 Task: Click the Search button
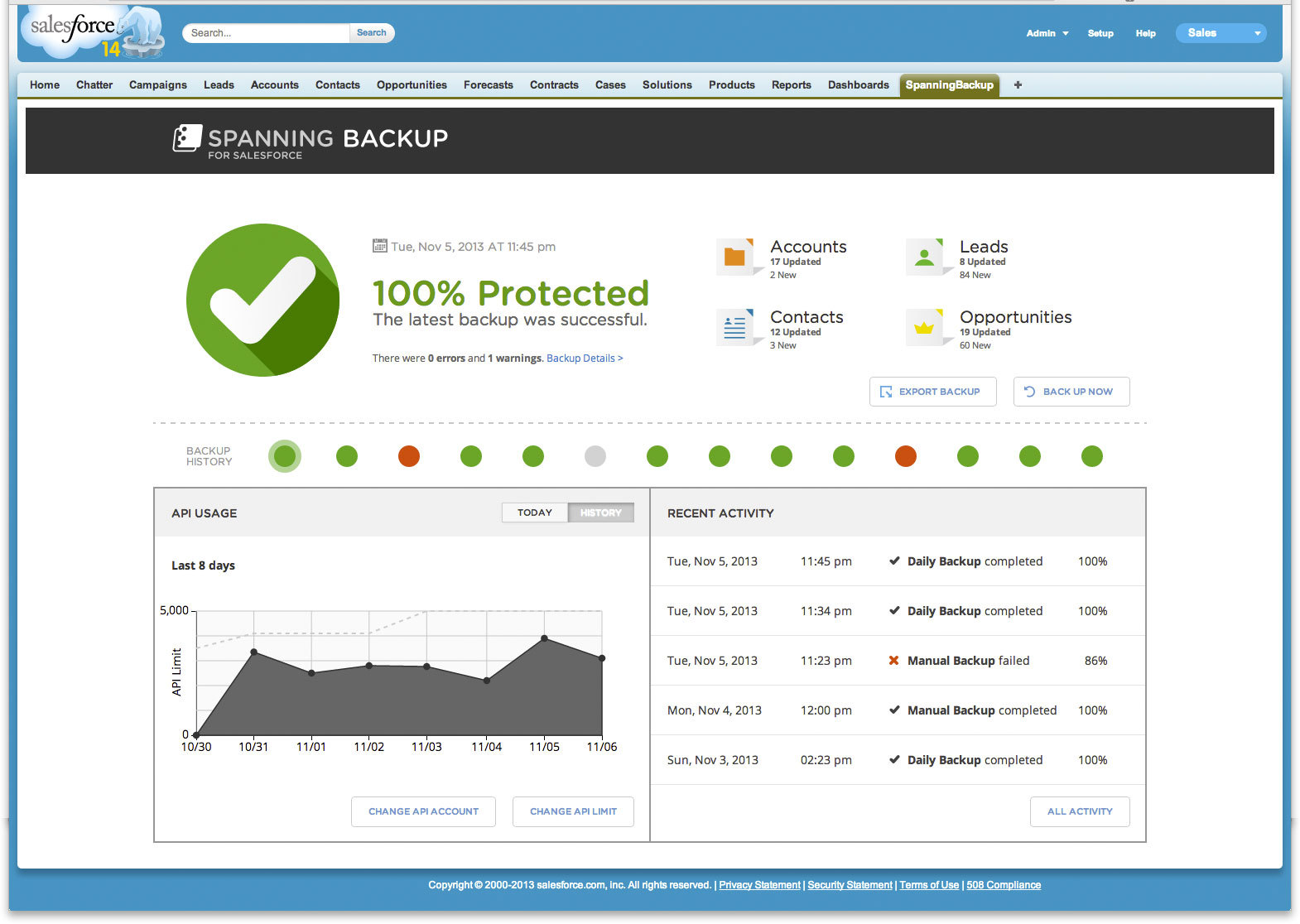point(372,33)
